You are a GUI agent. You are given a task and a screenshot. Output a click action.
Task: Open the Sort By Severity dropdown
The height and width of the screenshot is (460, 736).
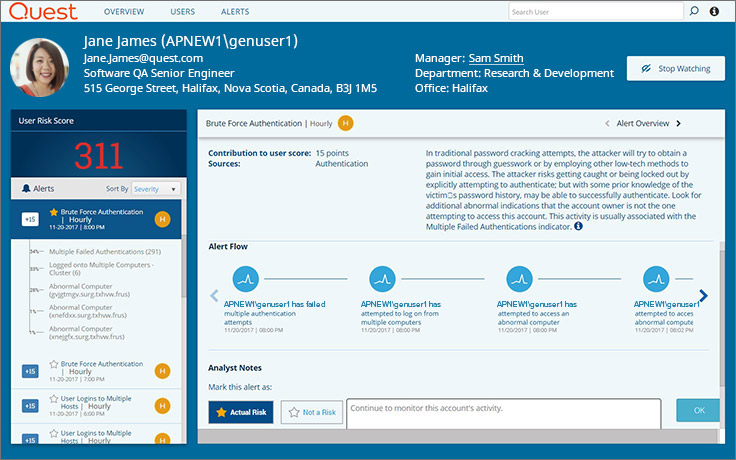tap(155, 189)
